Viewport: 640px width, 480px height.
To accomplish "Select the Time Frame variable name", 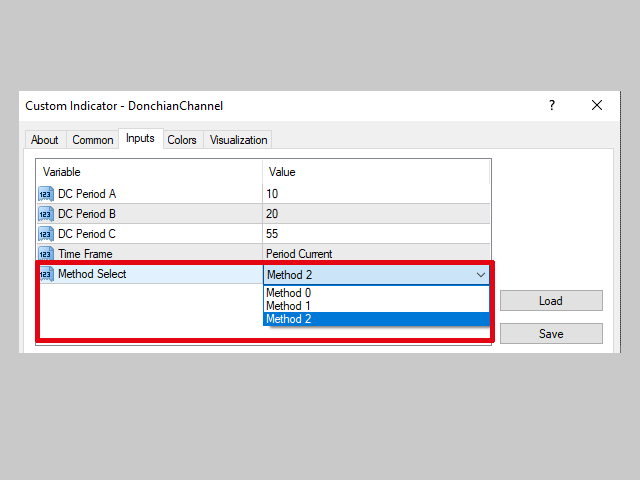I will (85, 254).
